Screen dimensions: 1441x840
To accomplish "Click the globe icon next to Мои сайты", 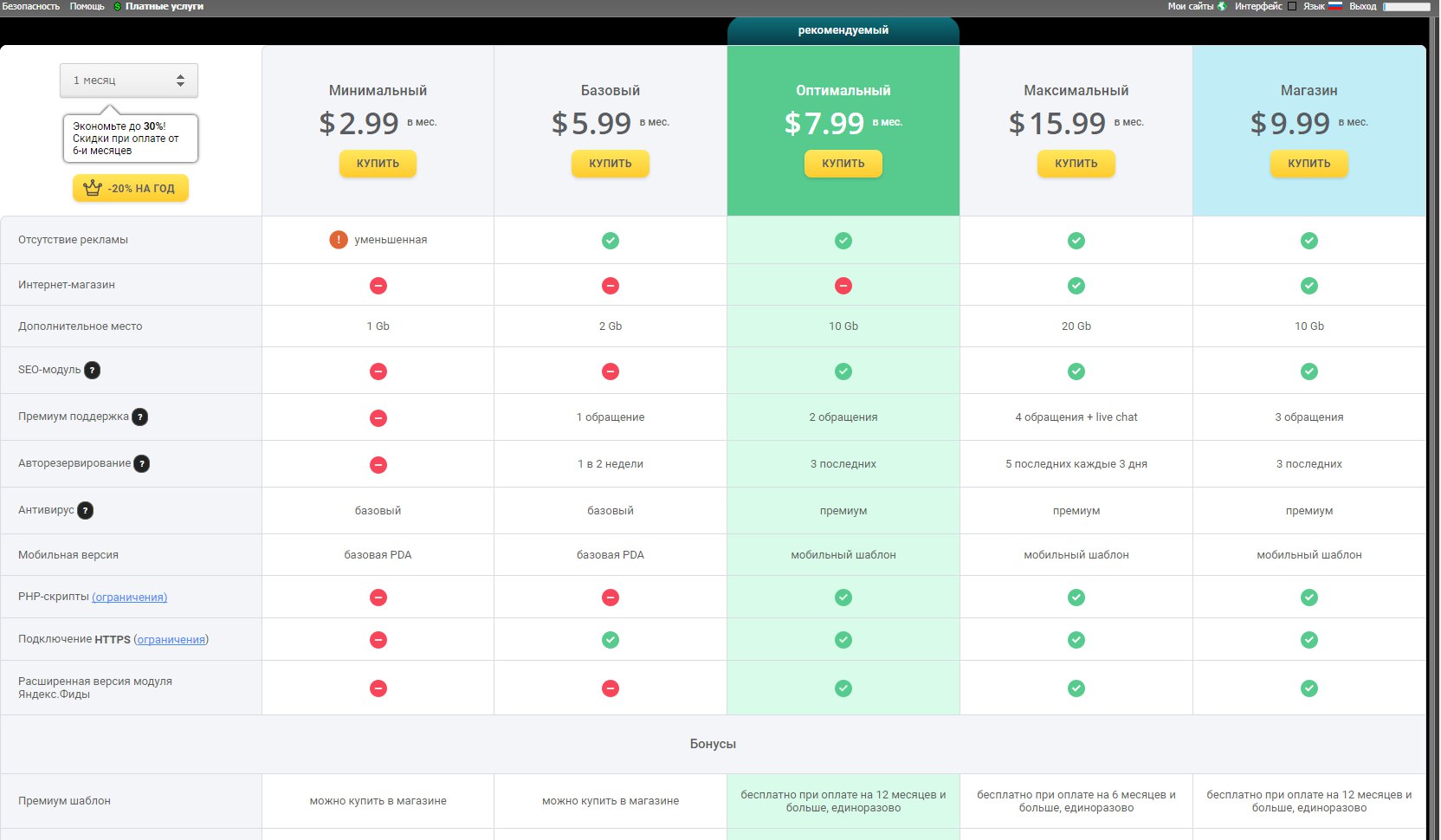I will coord(1222,6).
